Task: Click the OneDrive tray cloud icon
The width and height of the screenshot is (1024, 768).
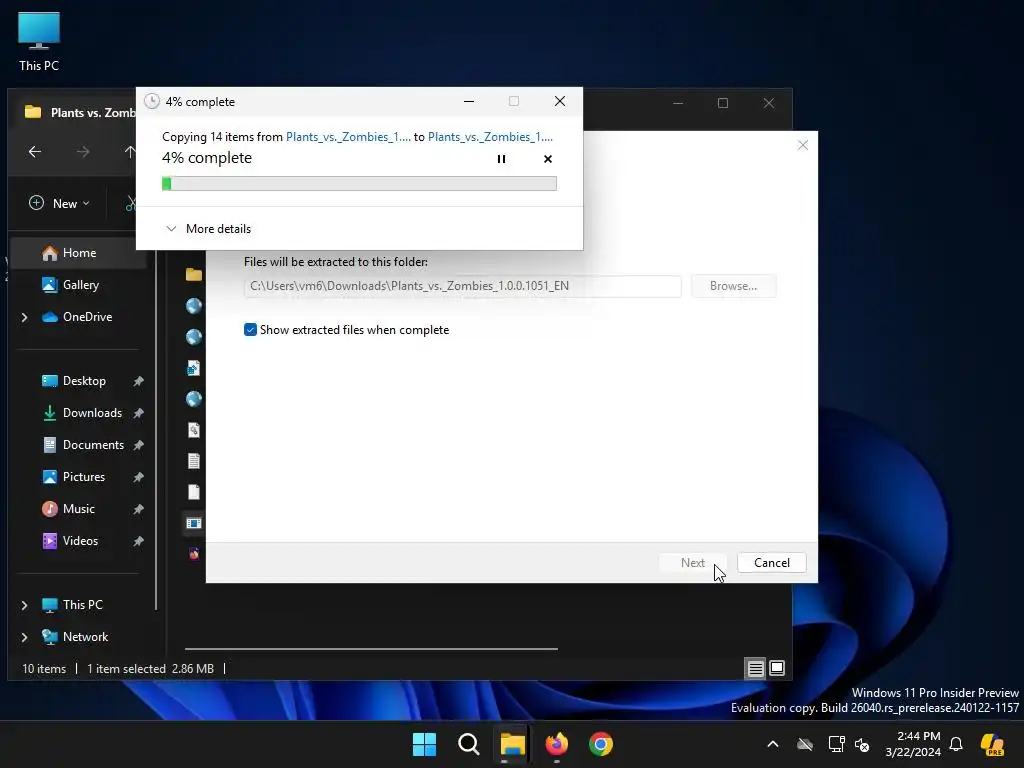Action: [805, 744]
